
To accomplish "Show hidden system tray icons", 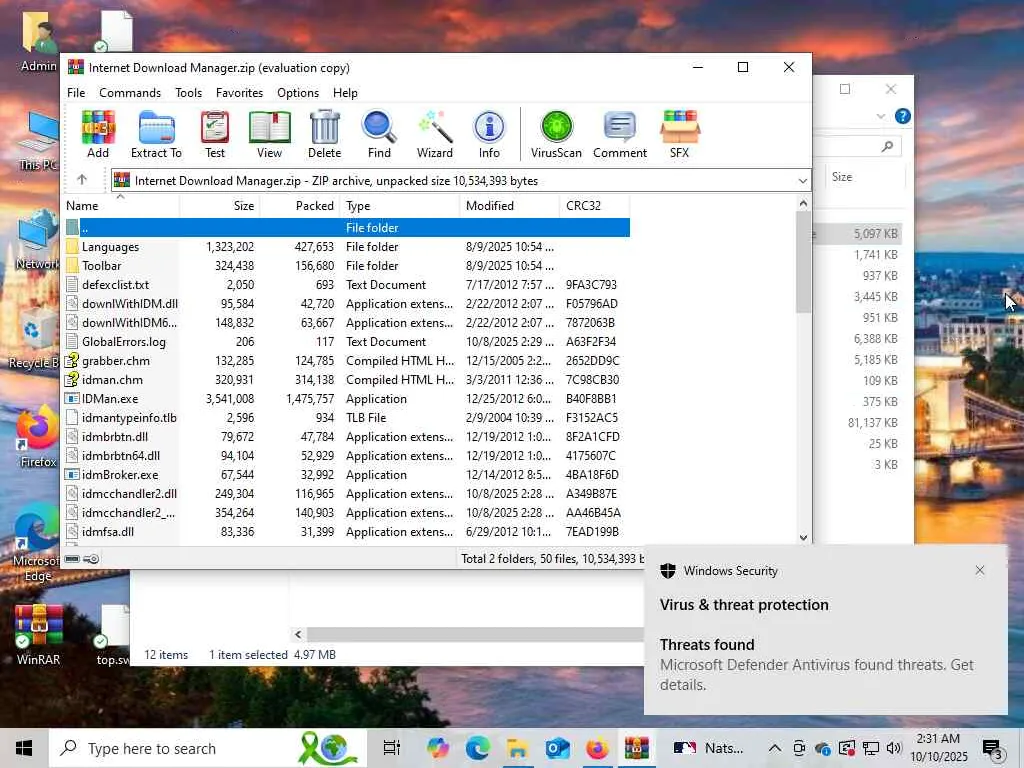I will click(x=775, y=748).
